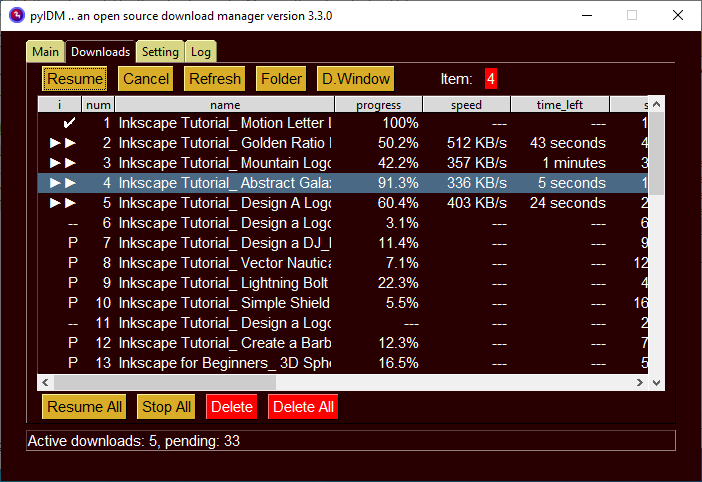Click the Resume button
Screen dimensions: 702x482
pyautogui.click(x=75, y=79)
